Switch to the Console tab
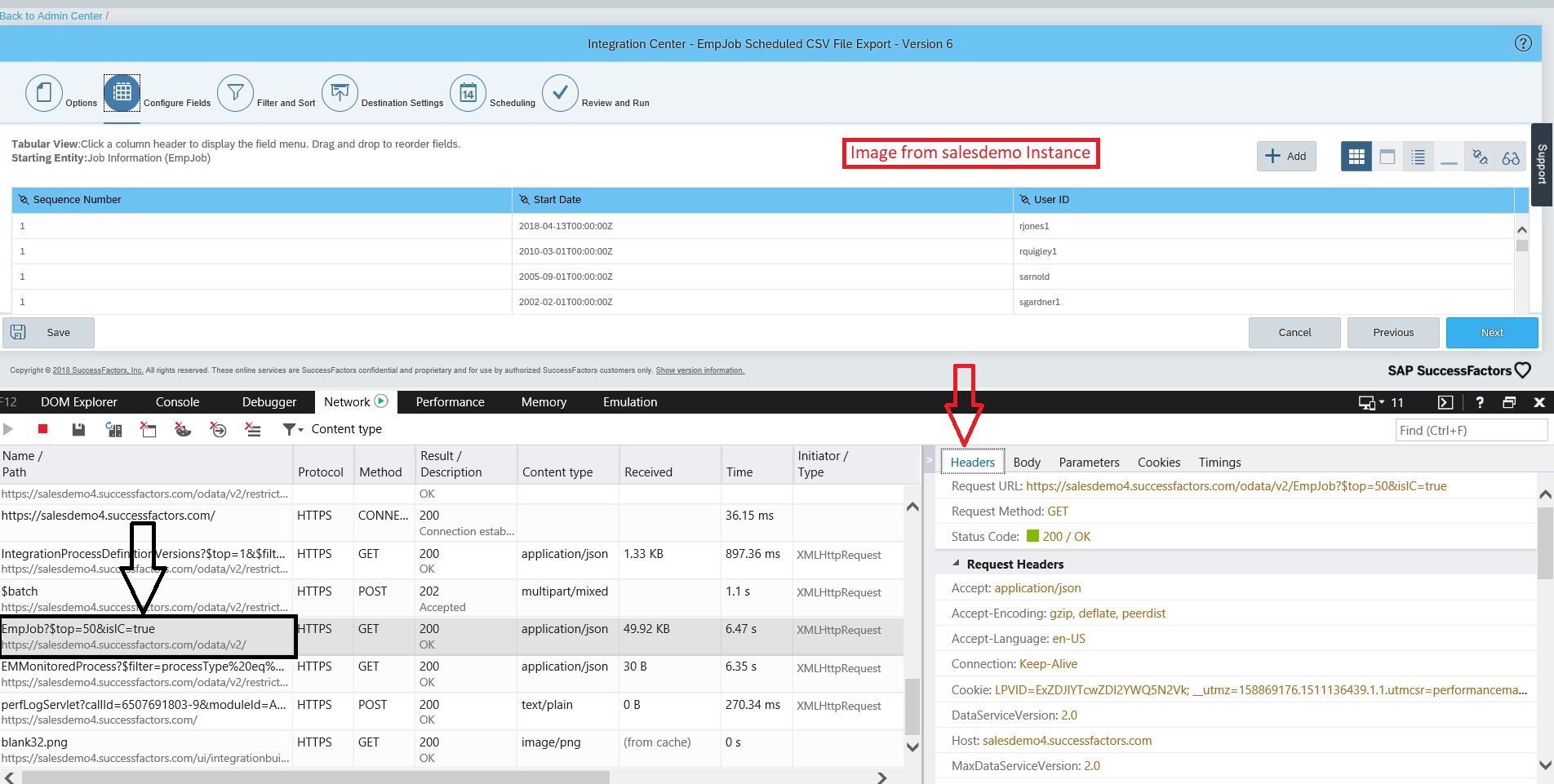 tap(177, 402)
